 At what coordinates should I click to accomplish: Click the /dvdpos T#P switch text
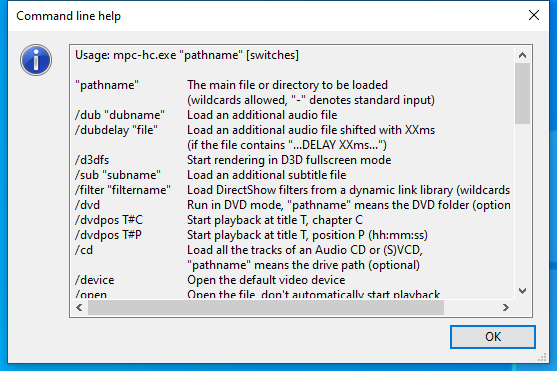coord(108,235)
